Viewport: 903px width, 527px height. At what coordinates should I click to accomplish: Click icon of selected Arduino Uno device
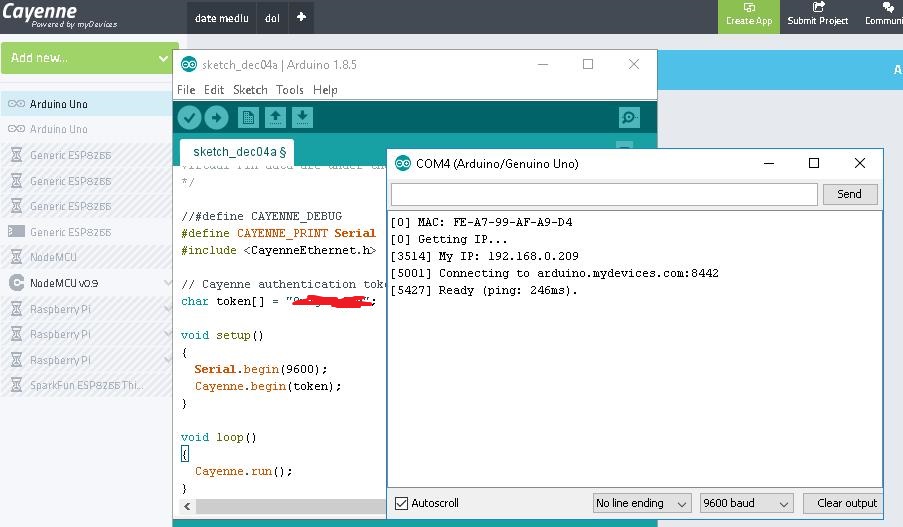(x=16, y=104)
